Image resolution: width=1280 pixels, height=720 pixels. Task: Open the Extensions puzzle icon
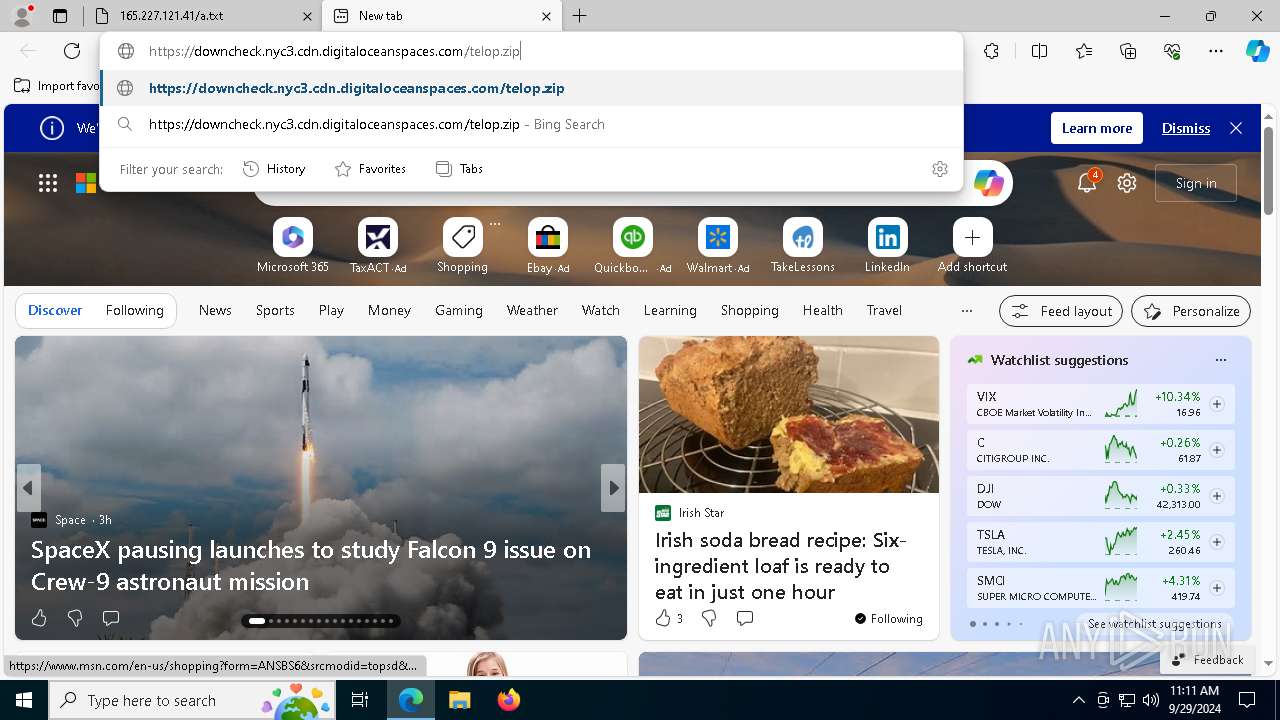[991, 51]
